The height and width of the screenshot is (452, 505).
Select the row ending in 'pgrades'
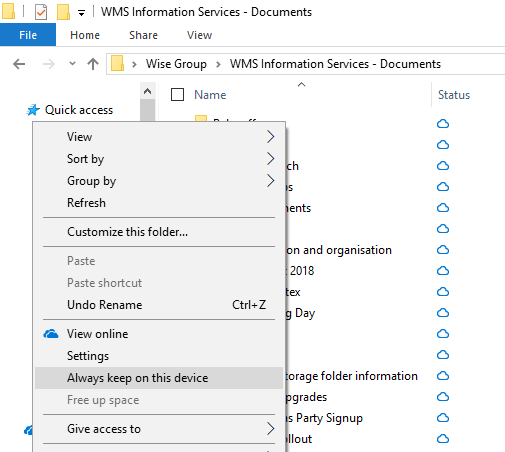pos(306,397)
